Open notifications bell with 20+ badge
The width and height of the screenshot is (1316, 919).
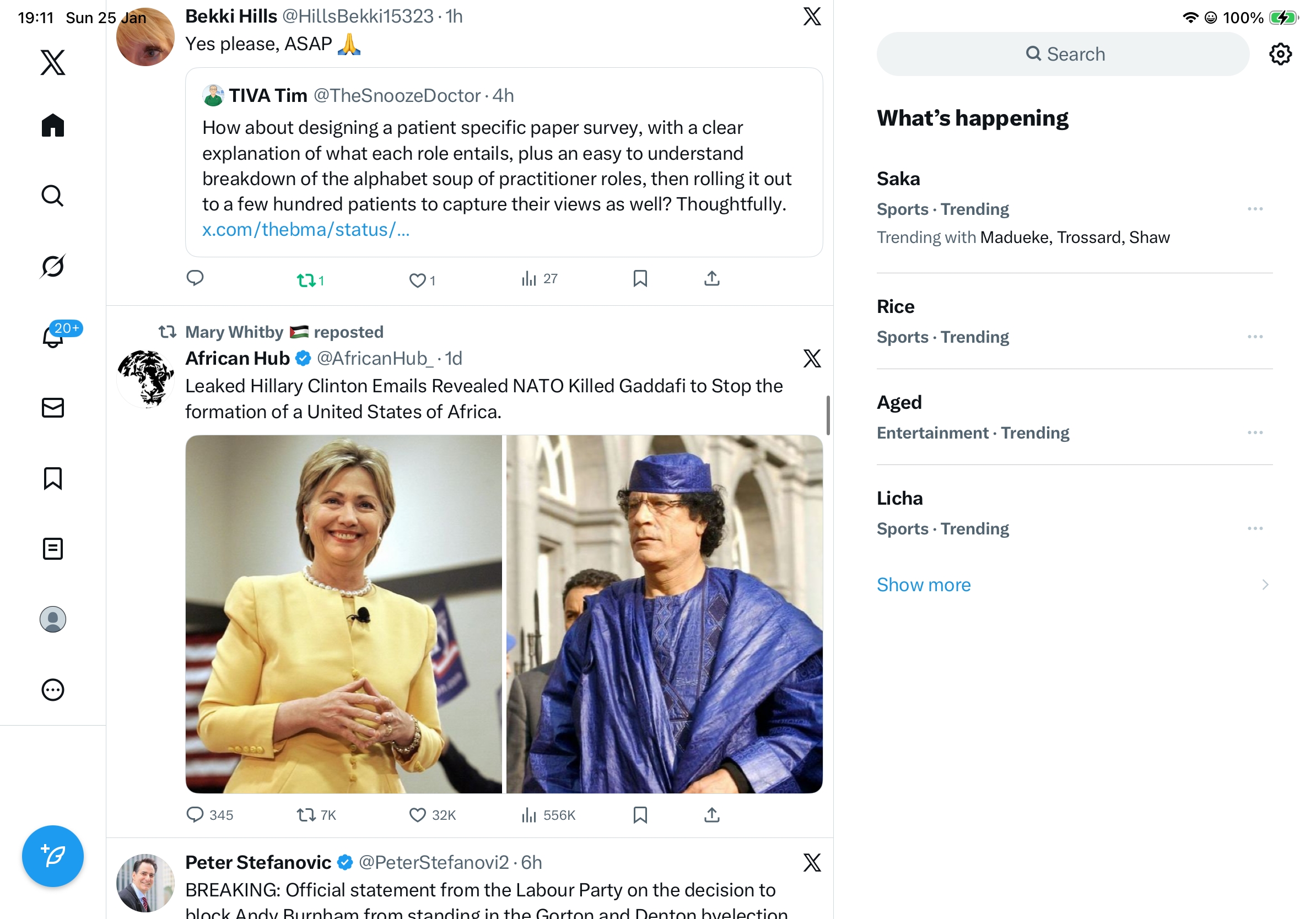click(x=54, y=337)
